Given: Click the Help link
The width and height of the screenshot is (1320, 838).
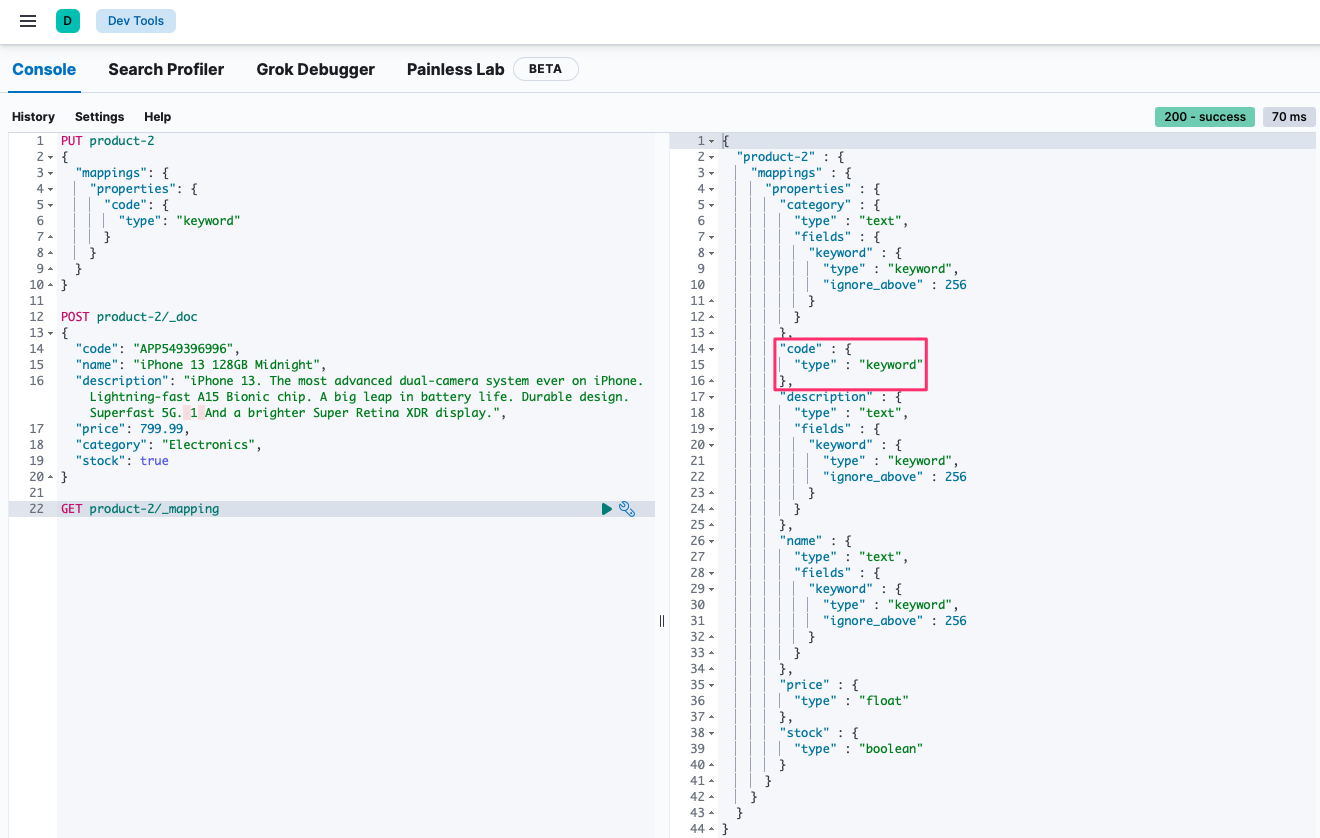Looking at the screenshot, I should [x=157, y=117].
